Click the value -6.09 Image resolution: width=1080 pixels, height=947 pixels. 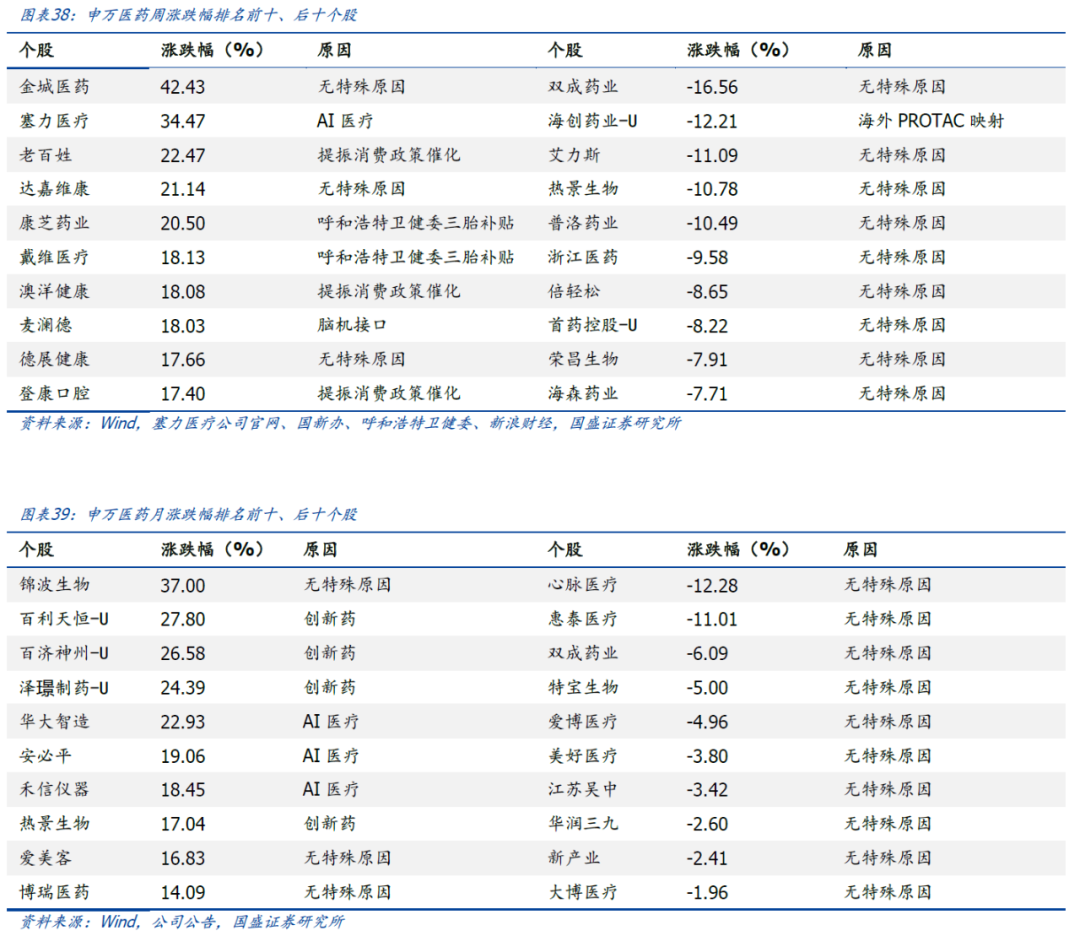tap(707, 654)
